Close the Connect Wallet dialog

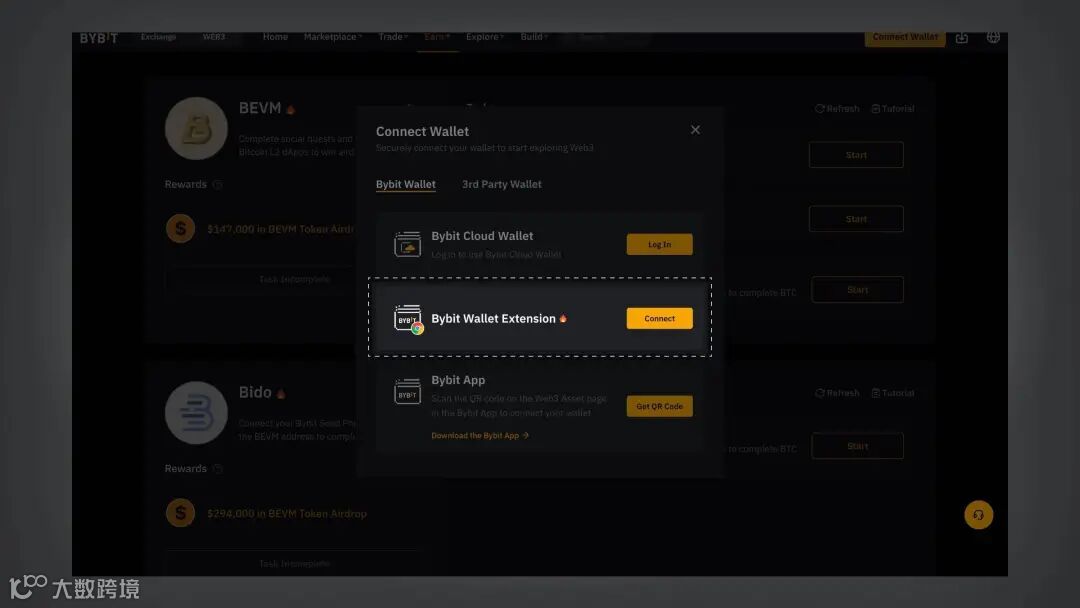(695, 129)
